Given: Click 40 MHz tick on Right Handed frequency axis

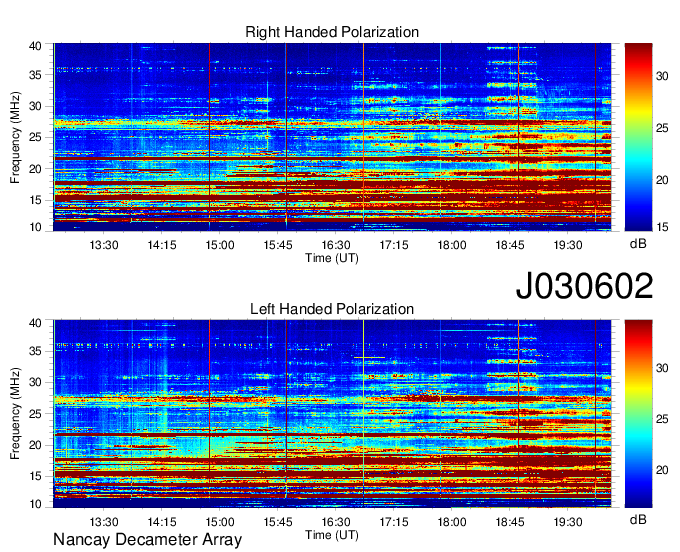Looking at the screenshot, I should 36,46.
